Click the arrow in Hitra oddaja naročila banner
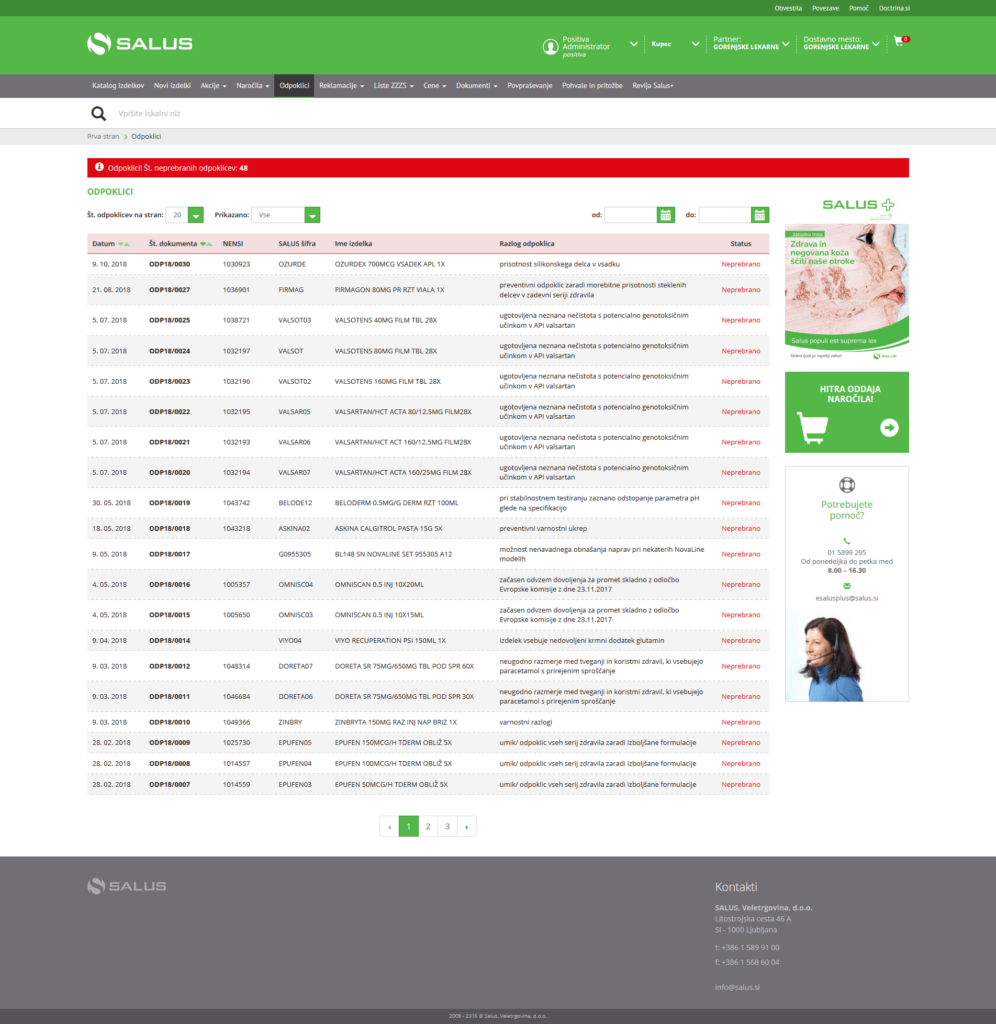 point(889,428)
